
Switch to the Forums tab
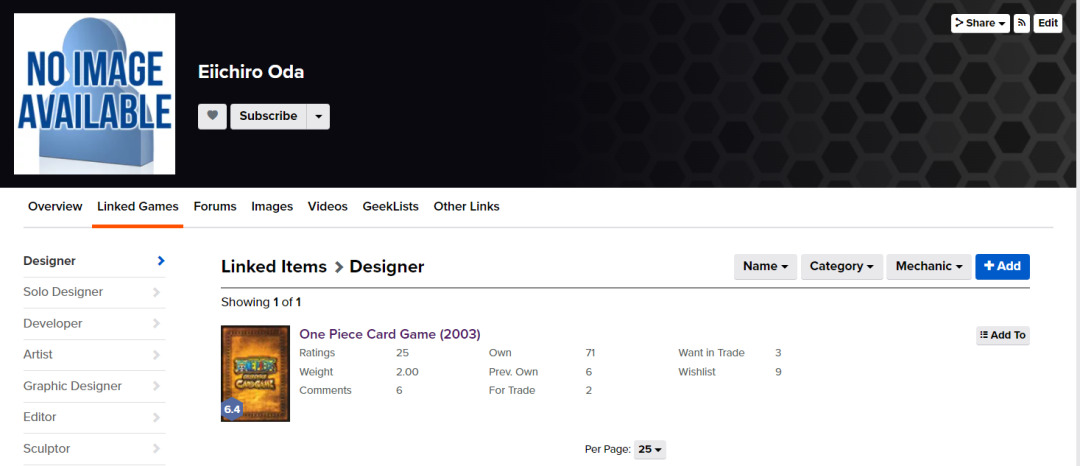coord(215,206)
